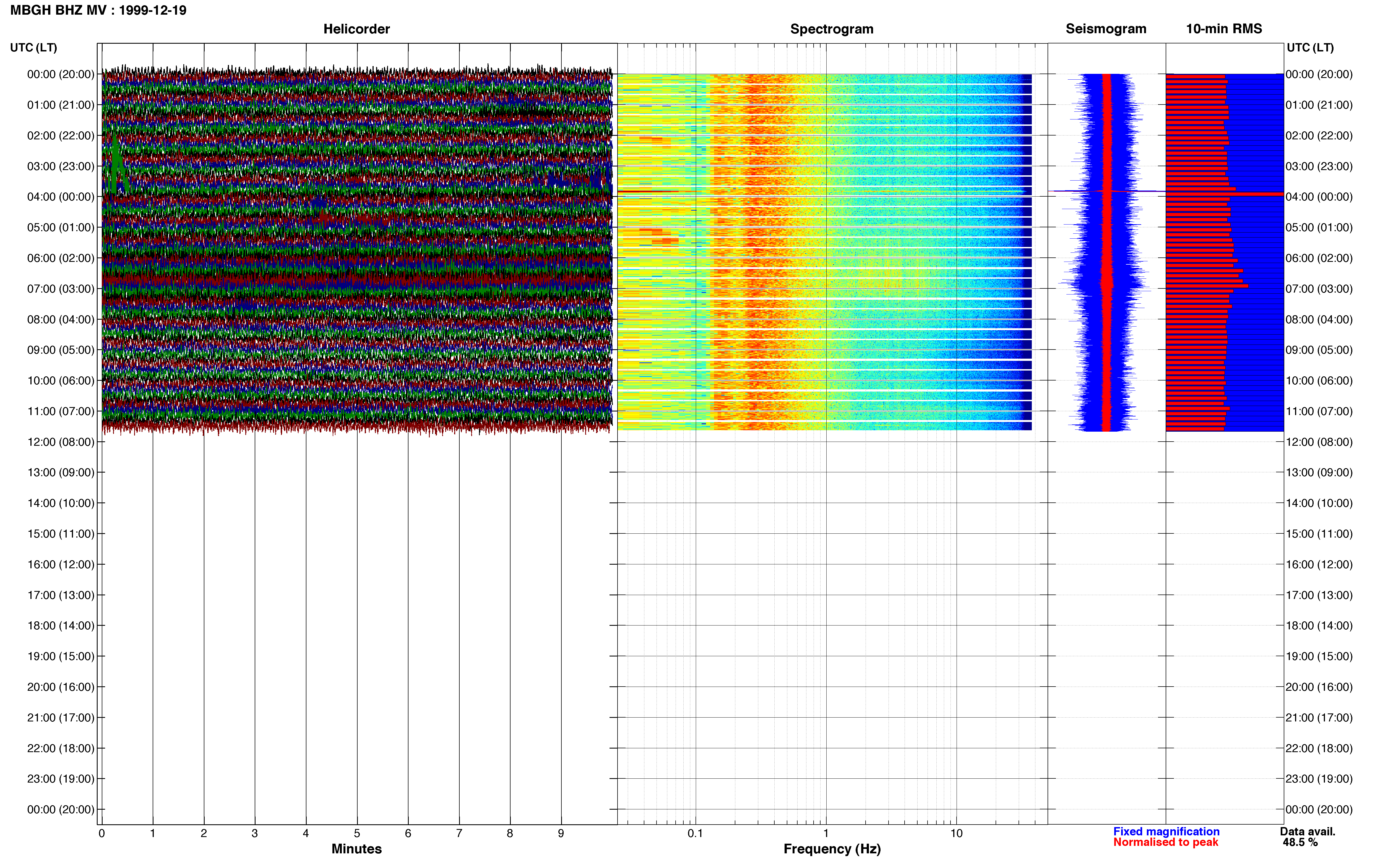Click the red low-frequency streak in the spectrogram

pyautogui.click(x=647, y=191)
